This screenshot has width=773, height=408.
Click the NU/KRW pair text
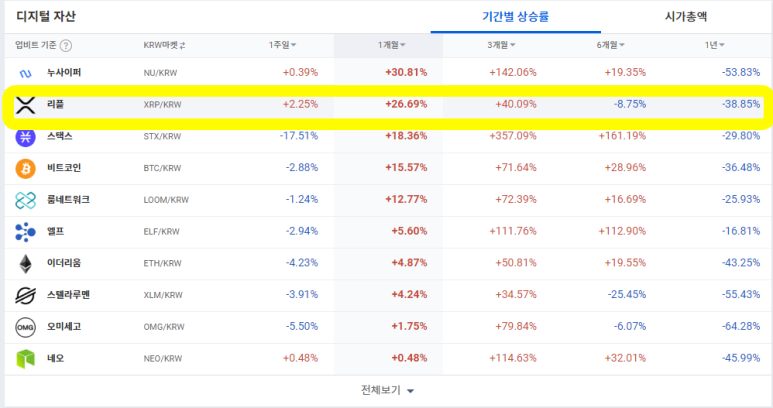(x=160, y=73)
